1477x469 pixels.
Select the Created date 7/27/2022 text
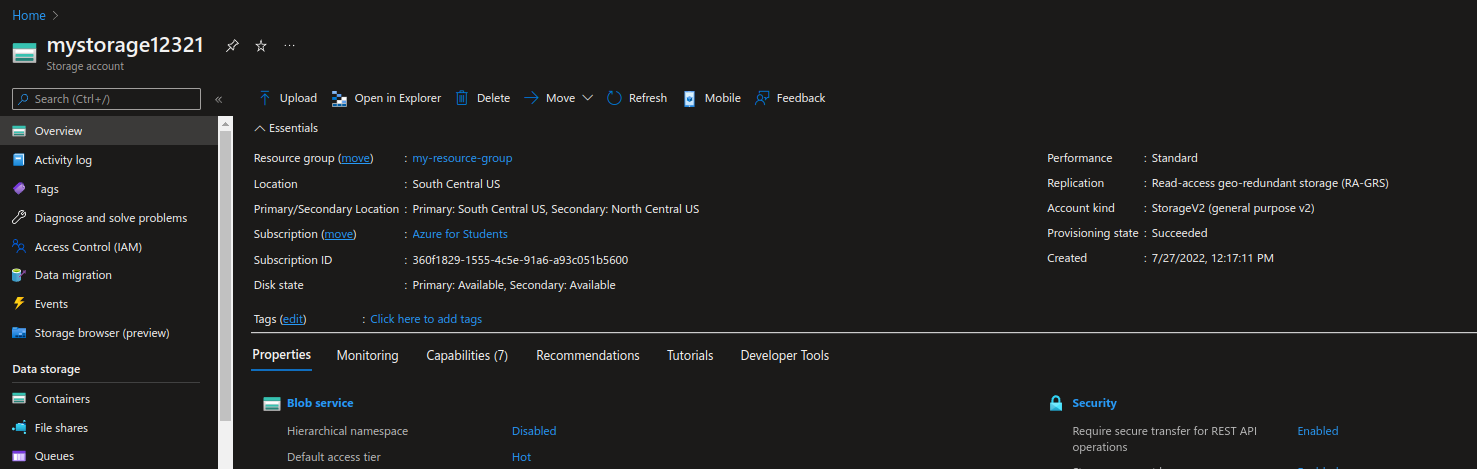point(1212,258)
